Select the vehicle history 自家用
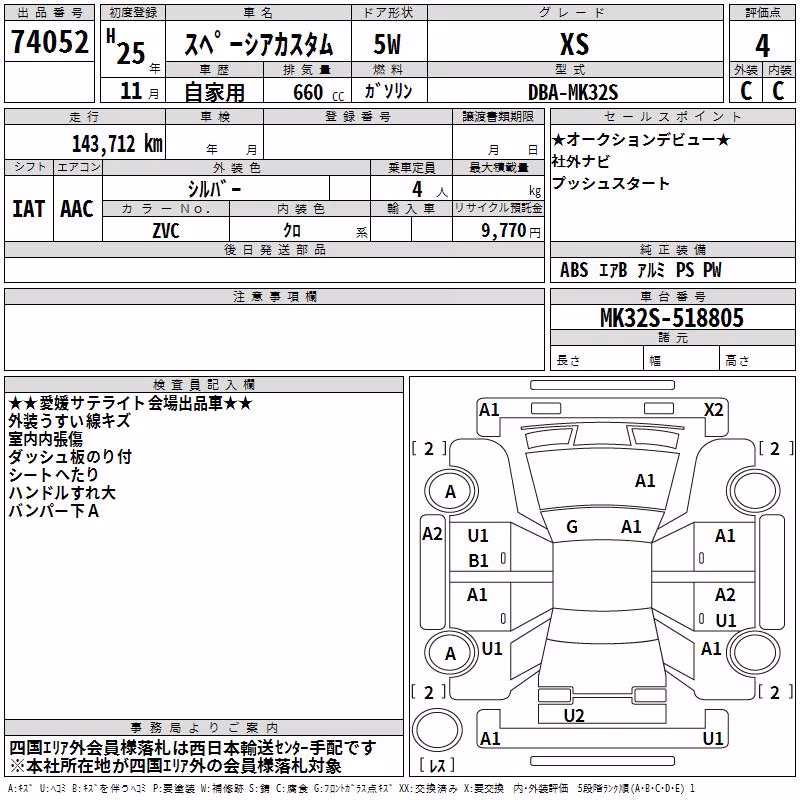This screenshot has height=800, width=800. pos(214,92)
